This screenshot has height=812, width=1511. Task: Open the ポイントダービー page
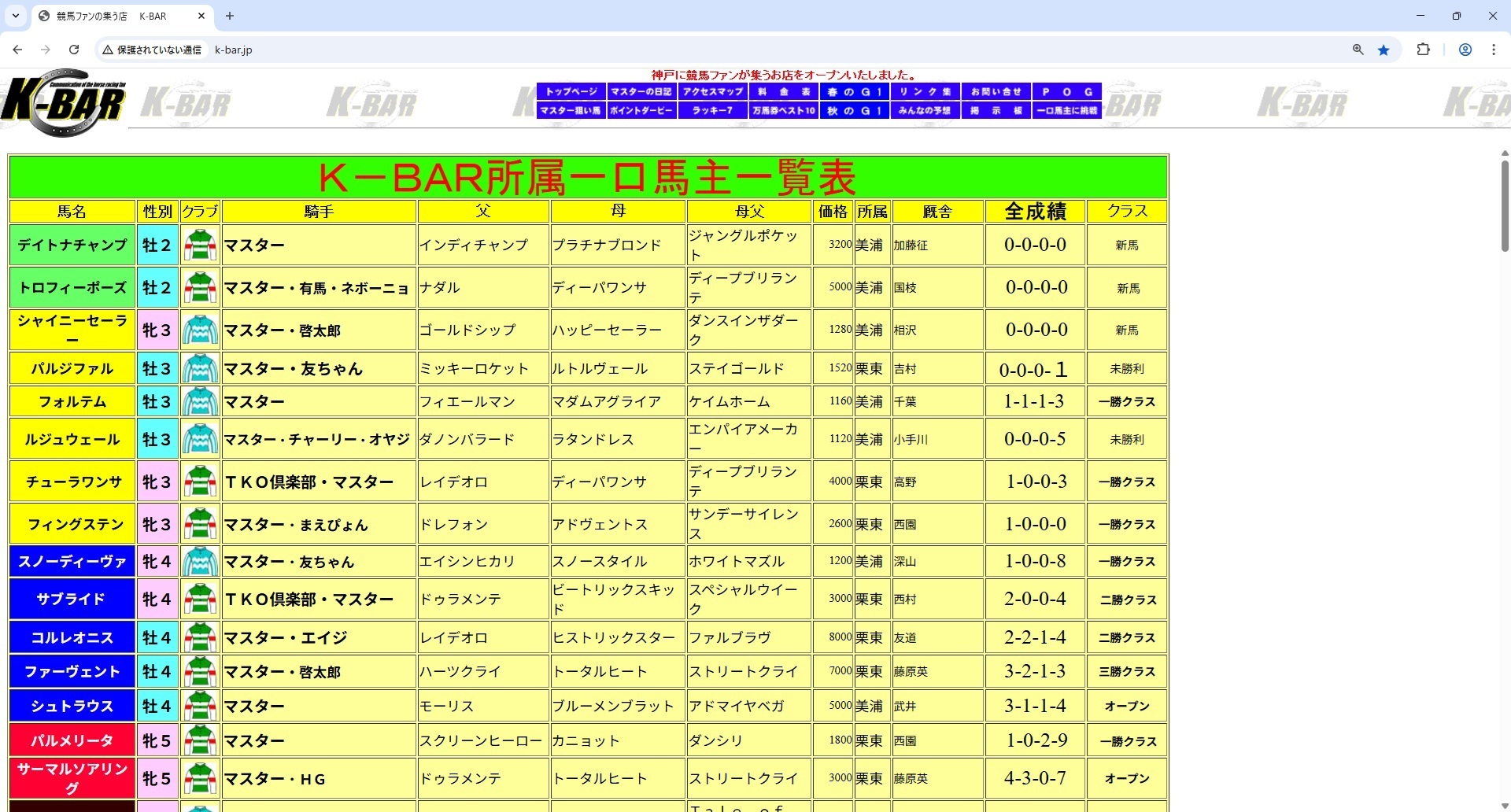point(641,111)
